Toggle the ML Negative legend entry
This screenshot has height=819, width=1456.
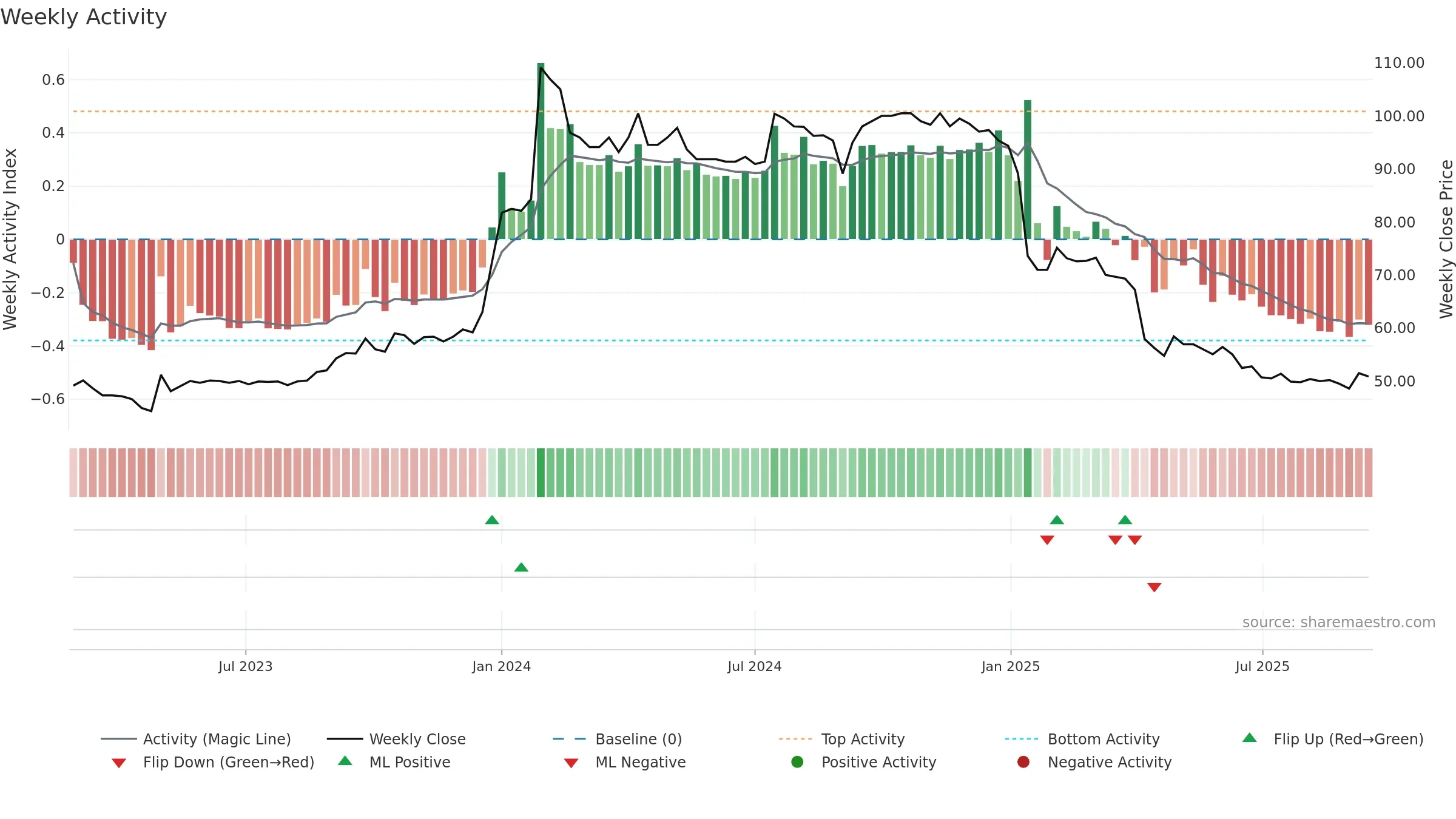625,762
